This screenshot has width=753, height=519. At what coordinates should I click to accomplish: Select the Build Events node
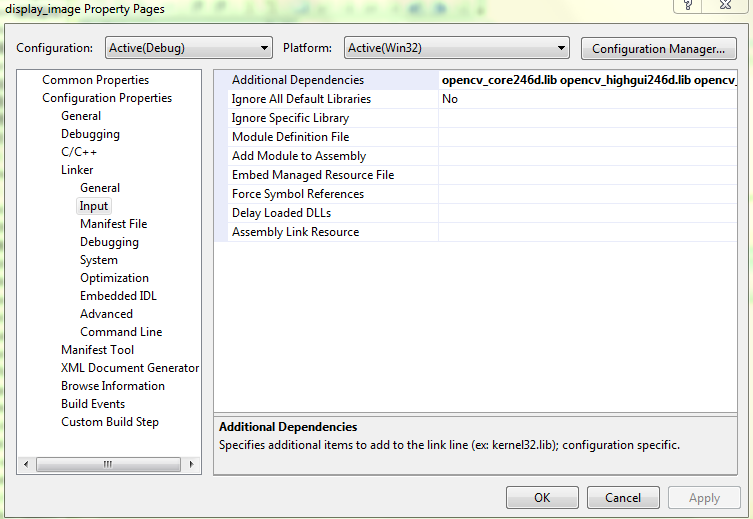coord(93,404)
